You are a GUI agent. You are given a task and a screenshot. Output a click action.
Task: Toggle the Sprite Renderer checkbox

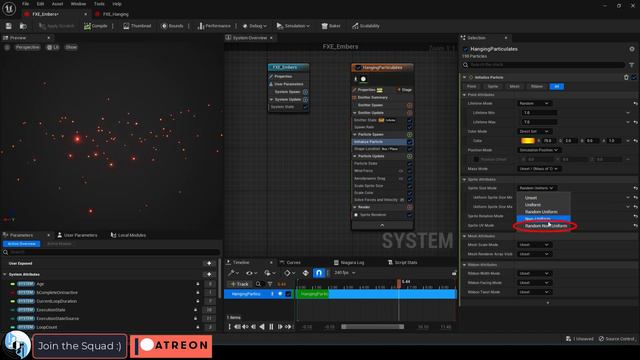(409, 215)
